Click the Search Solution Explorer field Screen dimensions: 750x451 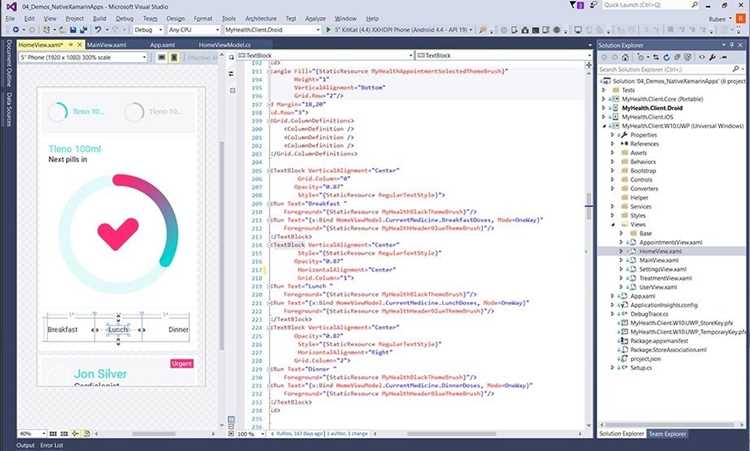(664, 69)
